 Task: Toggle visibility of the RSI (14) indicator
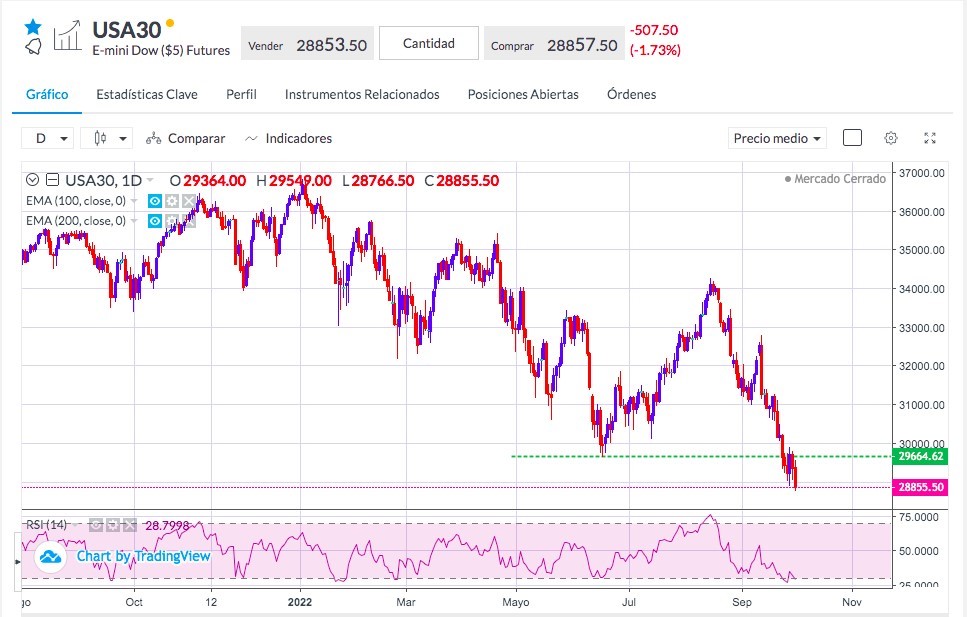pos(96,525)
